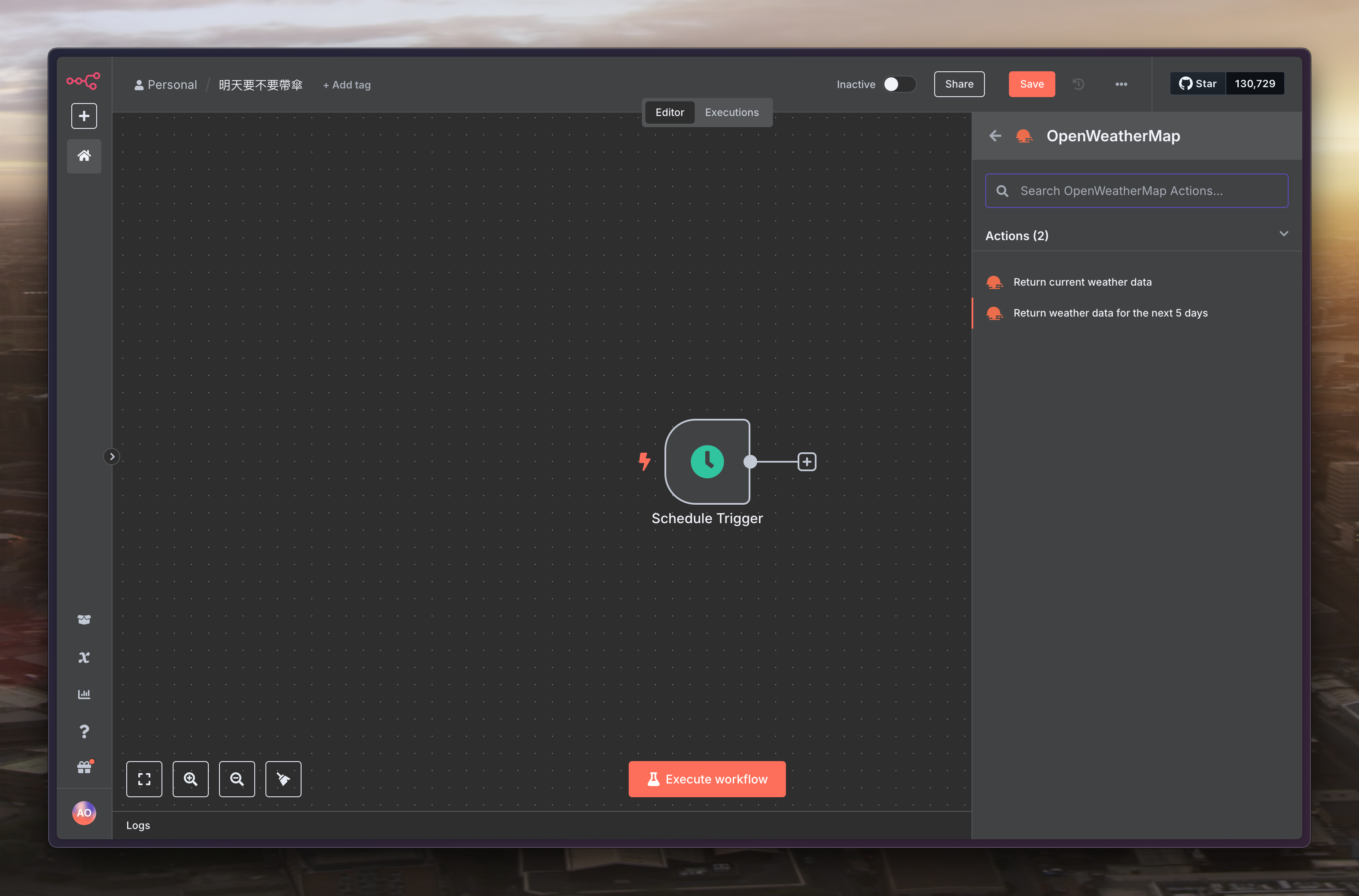The image size is (1359, 896).
Task: Open the three-dots workflow options menu
Action: coord(1121,84)
